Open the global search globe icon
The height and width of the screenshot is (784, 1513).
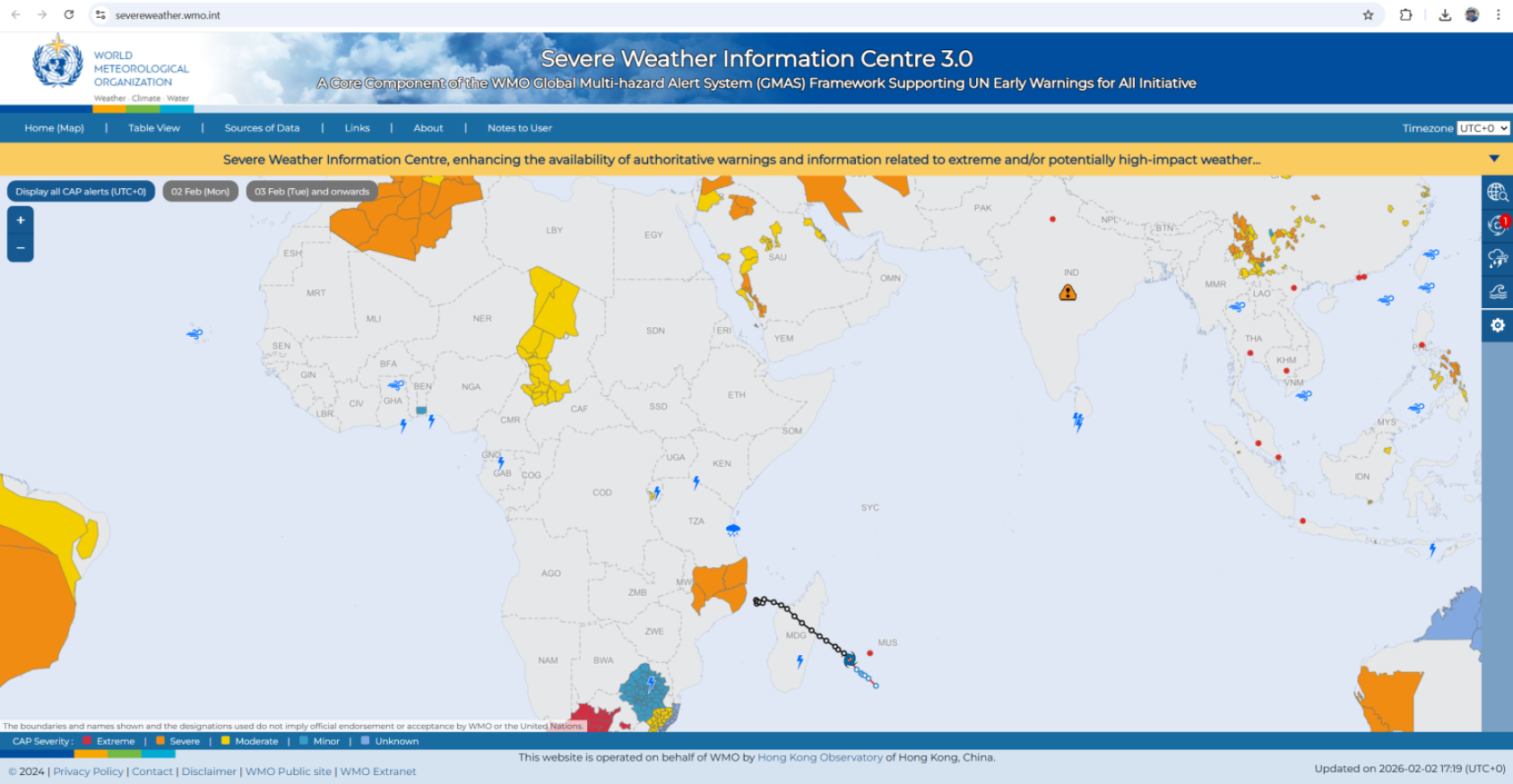click(1497, 192)
